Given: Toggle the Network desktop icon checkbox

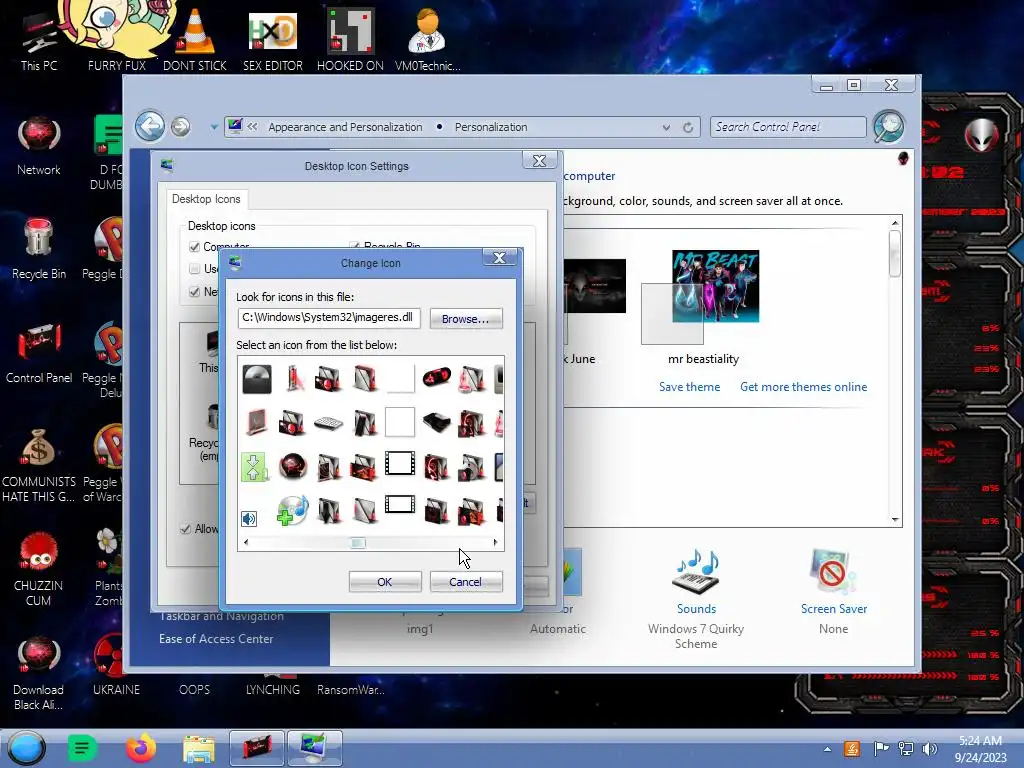Looking at the screenshot, I should [x=194, y=291].
